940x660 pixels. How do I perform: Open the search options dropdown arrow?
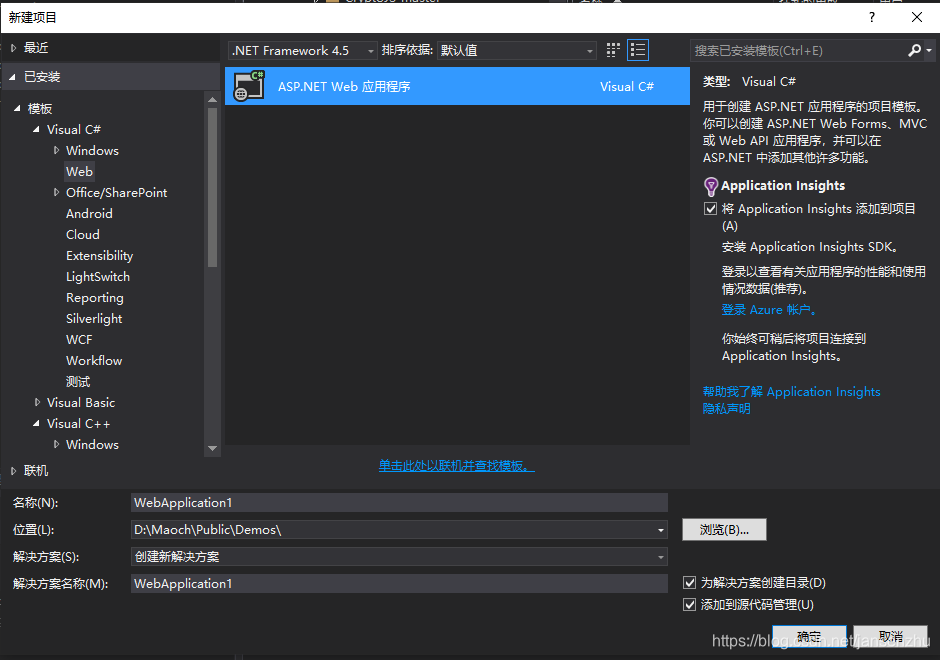[x=929, y=50]
